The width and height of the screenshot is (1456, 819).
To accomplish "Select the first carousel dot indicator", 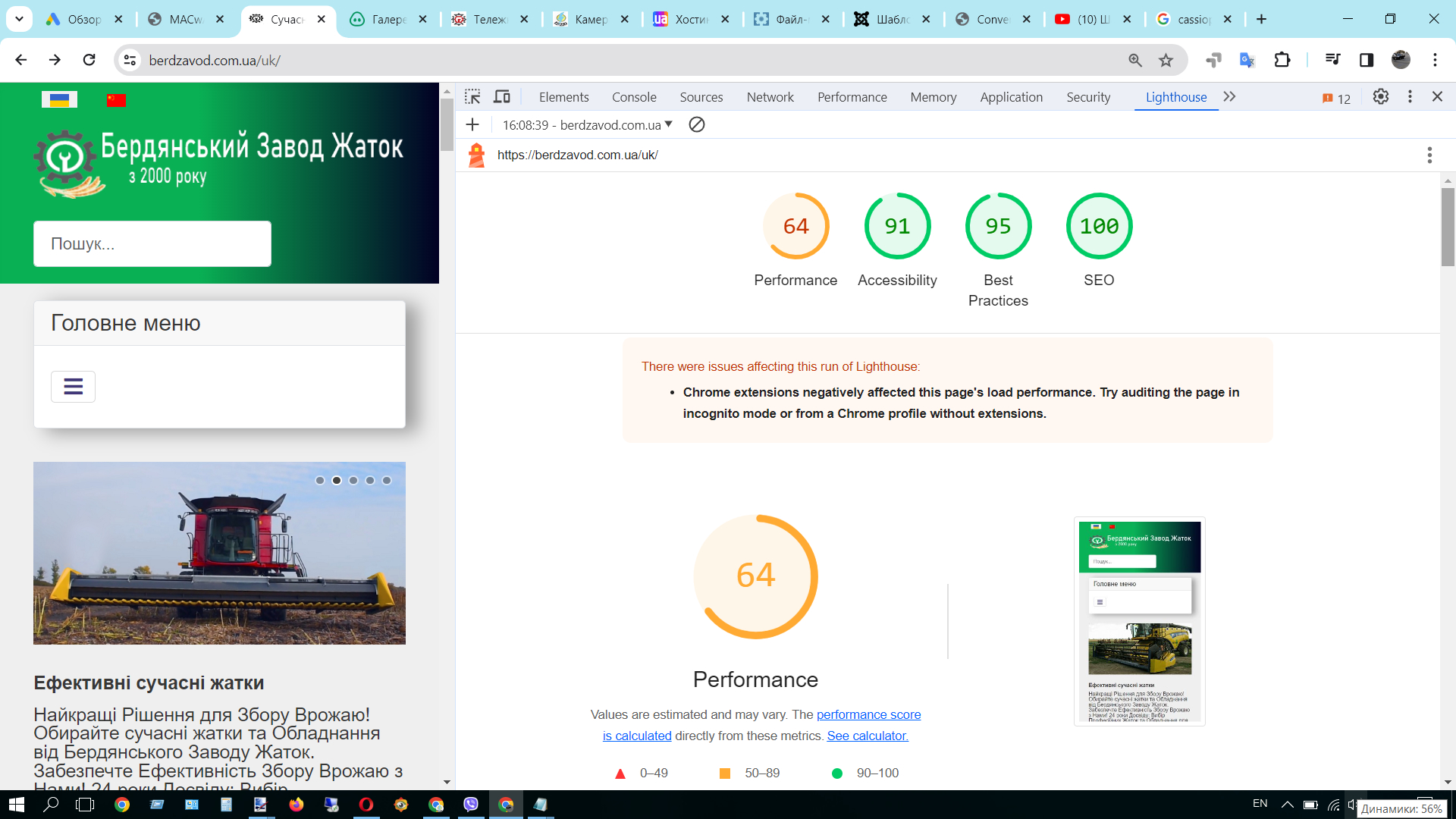I will (x=320, y=480).
